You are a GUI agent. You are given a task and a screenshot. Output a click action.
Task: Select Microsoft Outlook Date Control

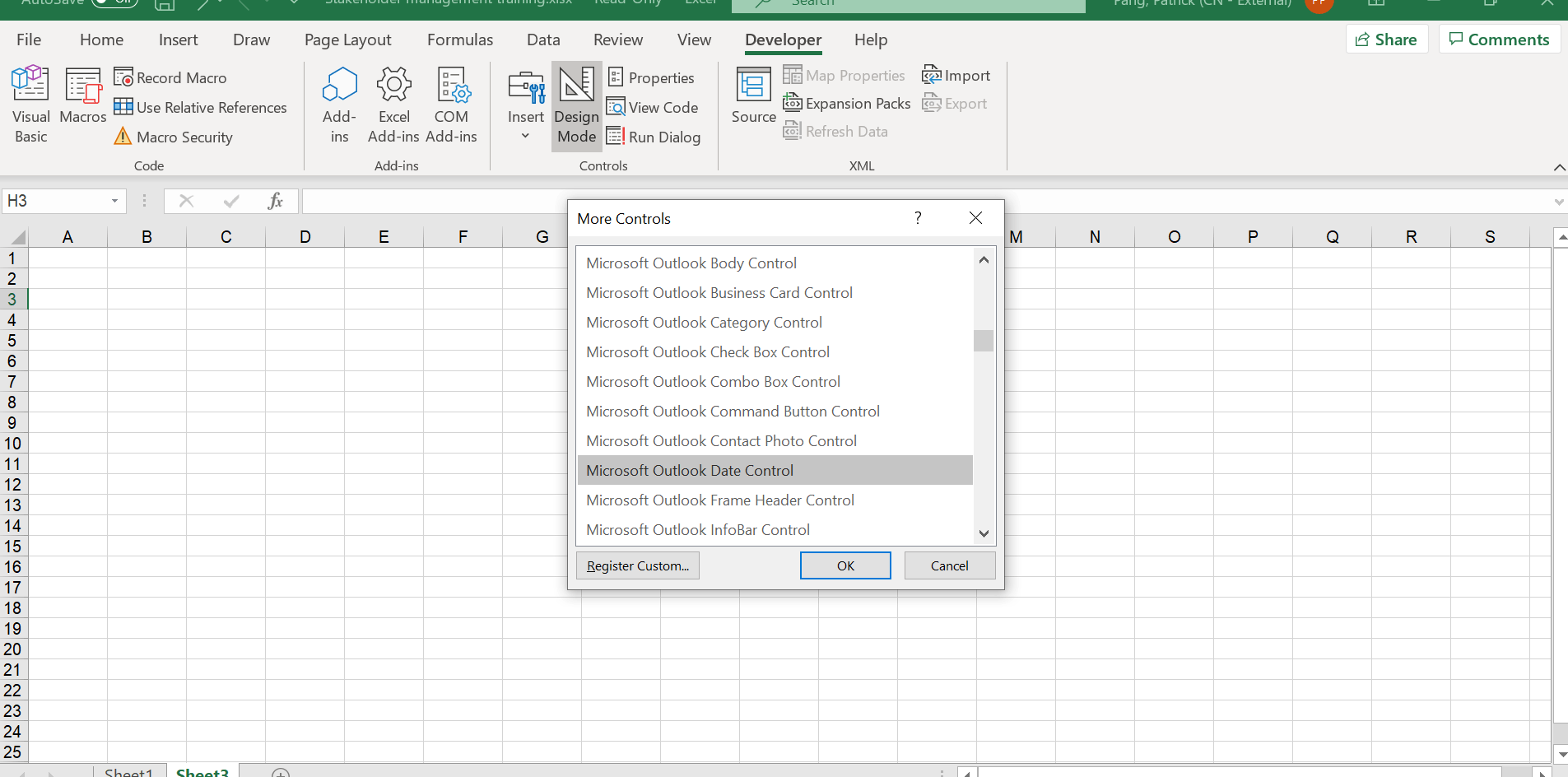(x=775, y=471)
